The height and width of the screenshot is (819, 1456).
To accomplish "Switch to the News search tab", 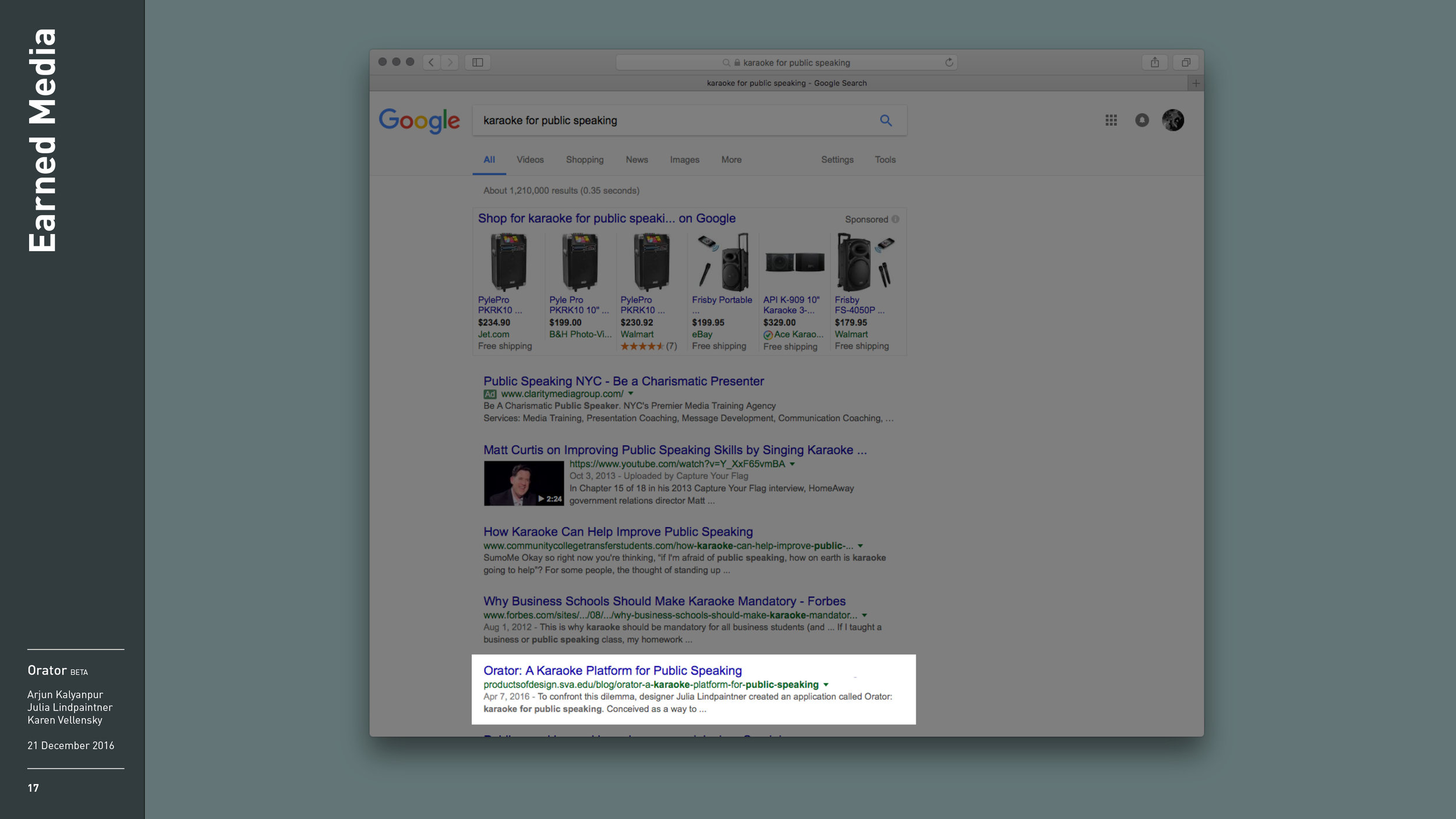I will pyautogui.click(x=637, y=160).
